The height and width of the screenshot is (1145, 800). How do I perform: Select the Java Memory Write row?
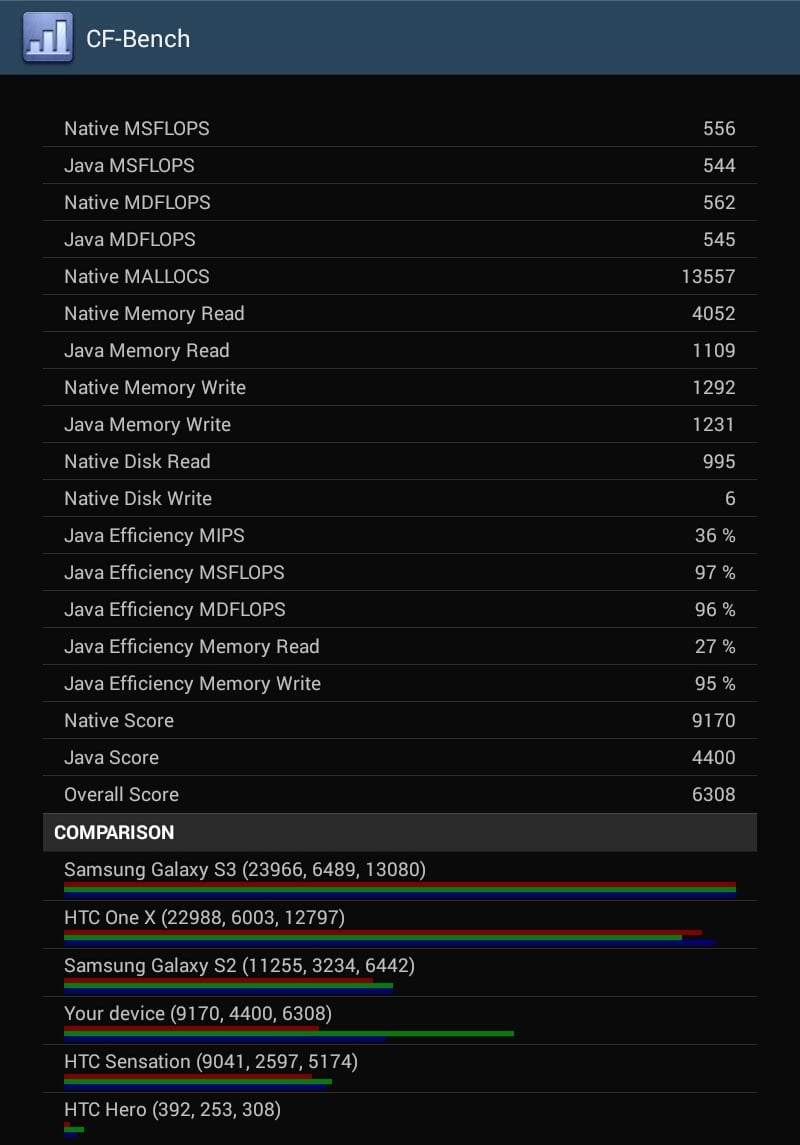[x=400, y=424]
